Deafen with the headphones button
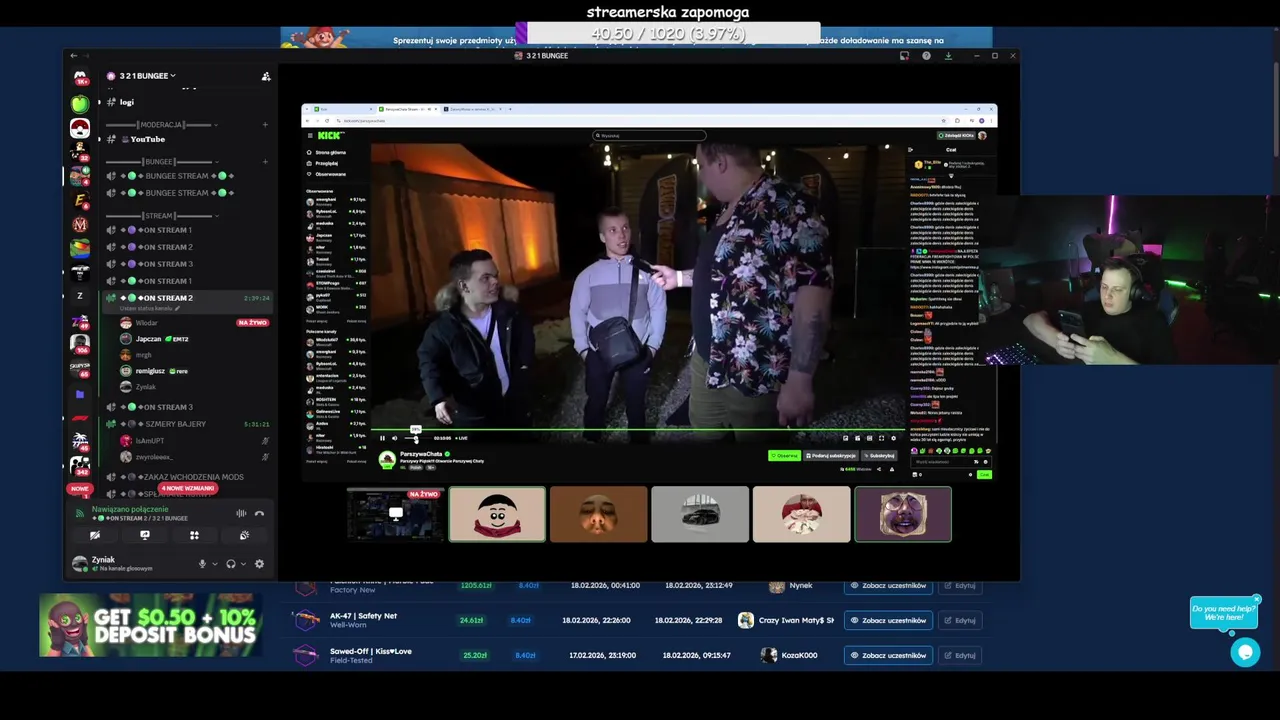The height and width of the screenshot is (720, 1280). [231, 564]
